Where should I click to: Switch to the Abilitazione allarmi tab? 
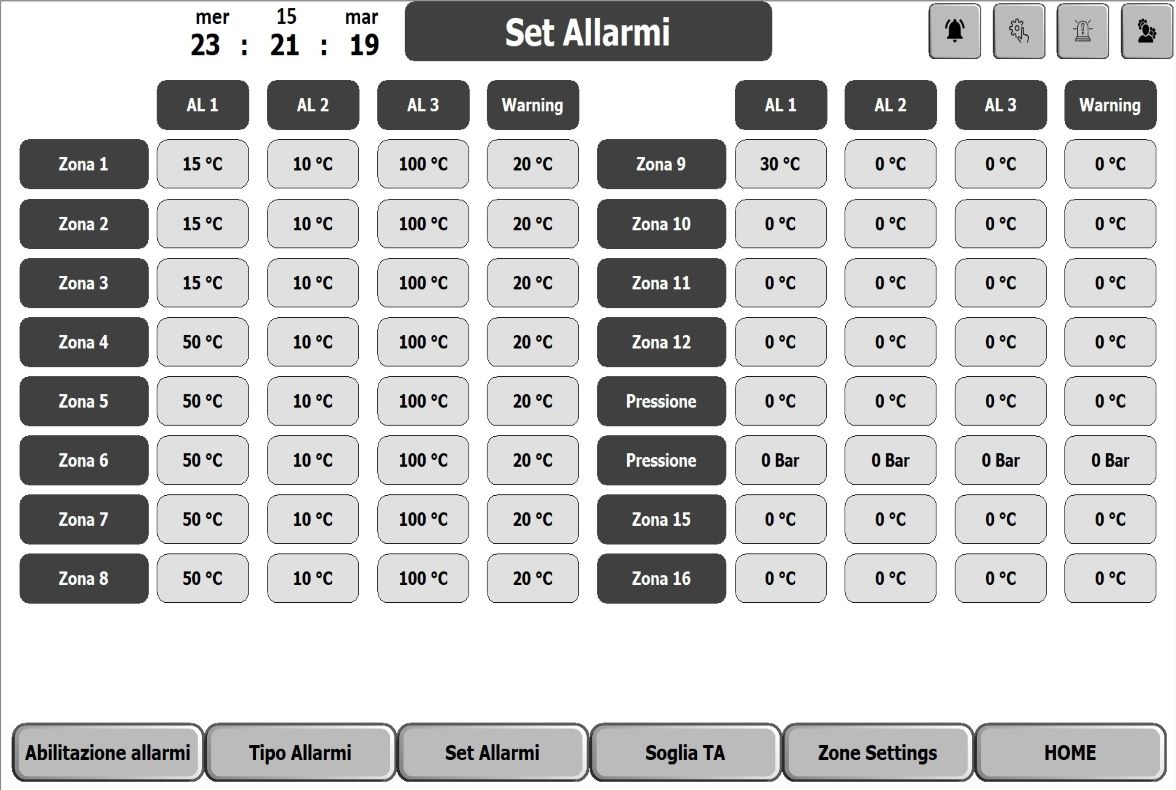pos(108,752)
